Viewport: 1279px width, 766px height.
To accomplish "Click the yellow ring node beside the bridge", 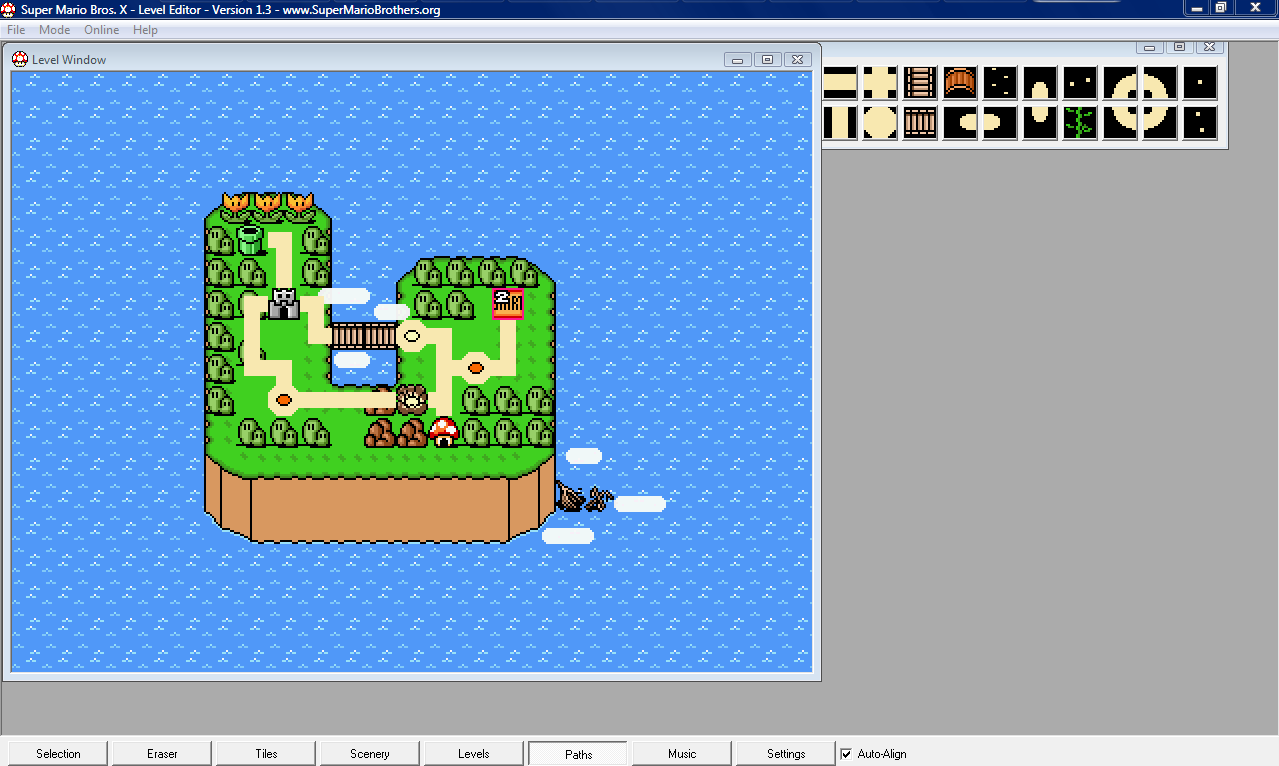I will click(x=411, y=335).
